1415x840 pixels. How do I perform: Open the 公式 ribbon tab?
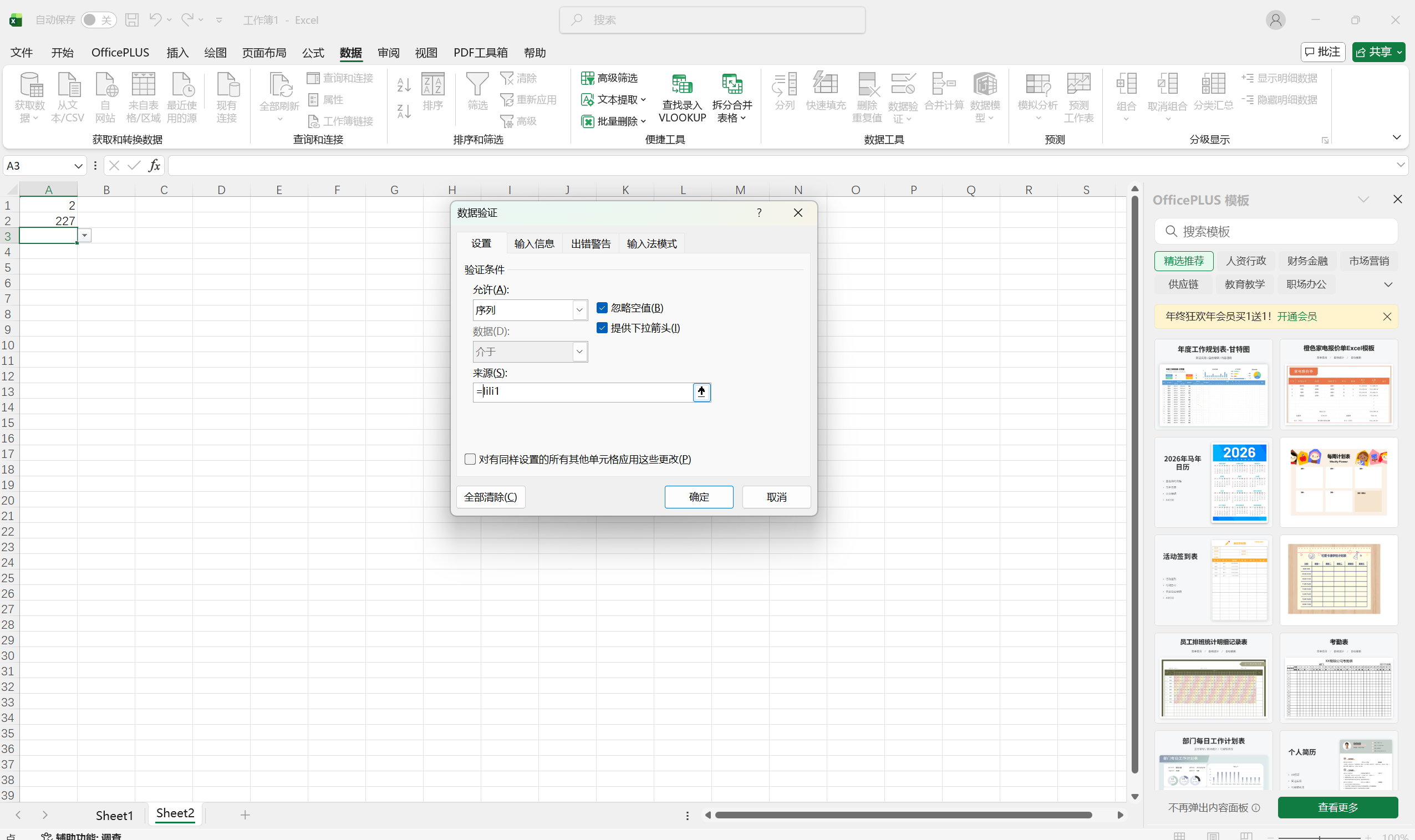click(313, 53)
